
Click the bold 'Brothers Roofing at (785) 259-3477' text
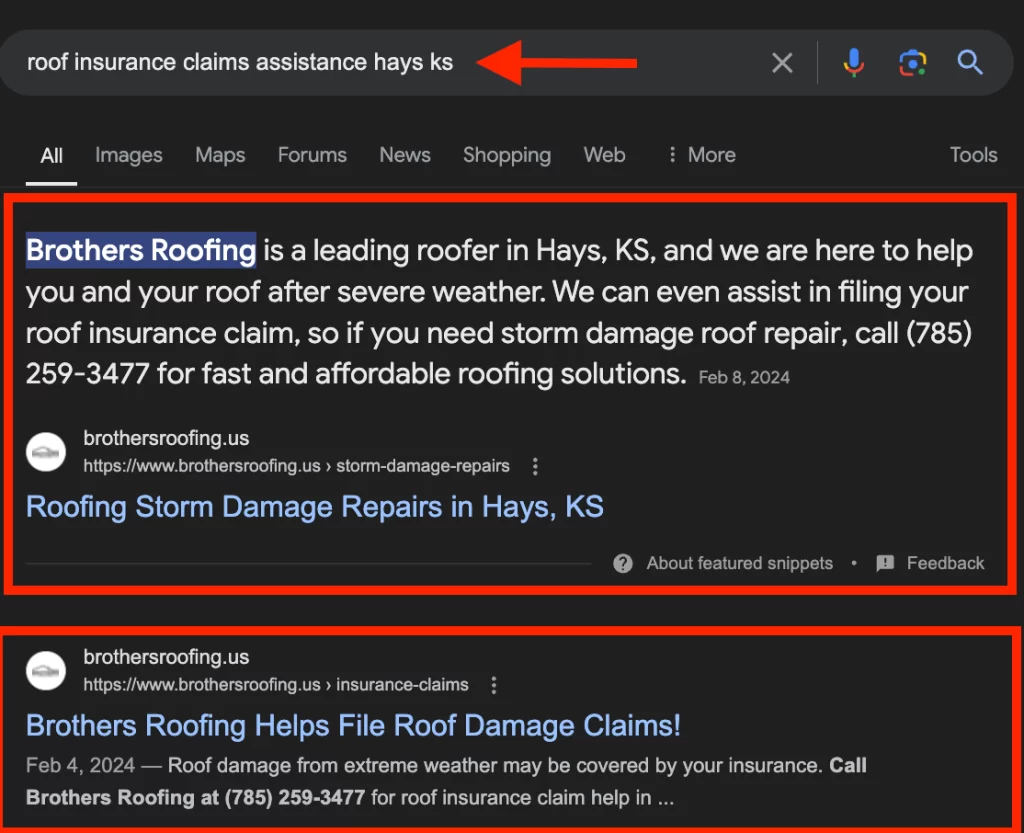point(195,798)
